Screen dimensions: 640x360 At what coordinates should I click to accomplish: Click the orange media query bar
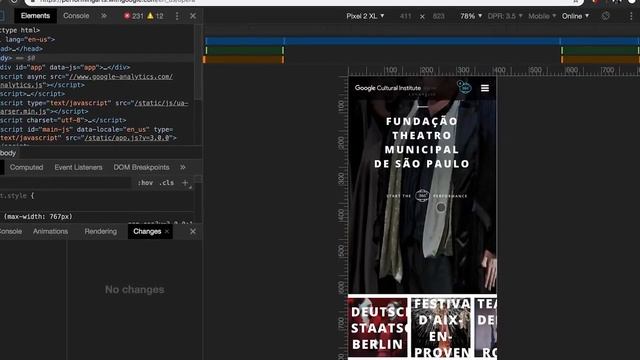pyautogui.click(x=243, y=60)
